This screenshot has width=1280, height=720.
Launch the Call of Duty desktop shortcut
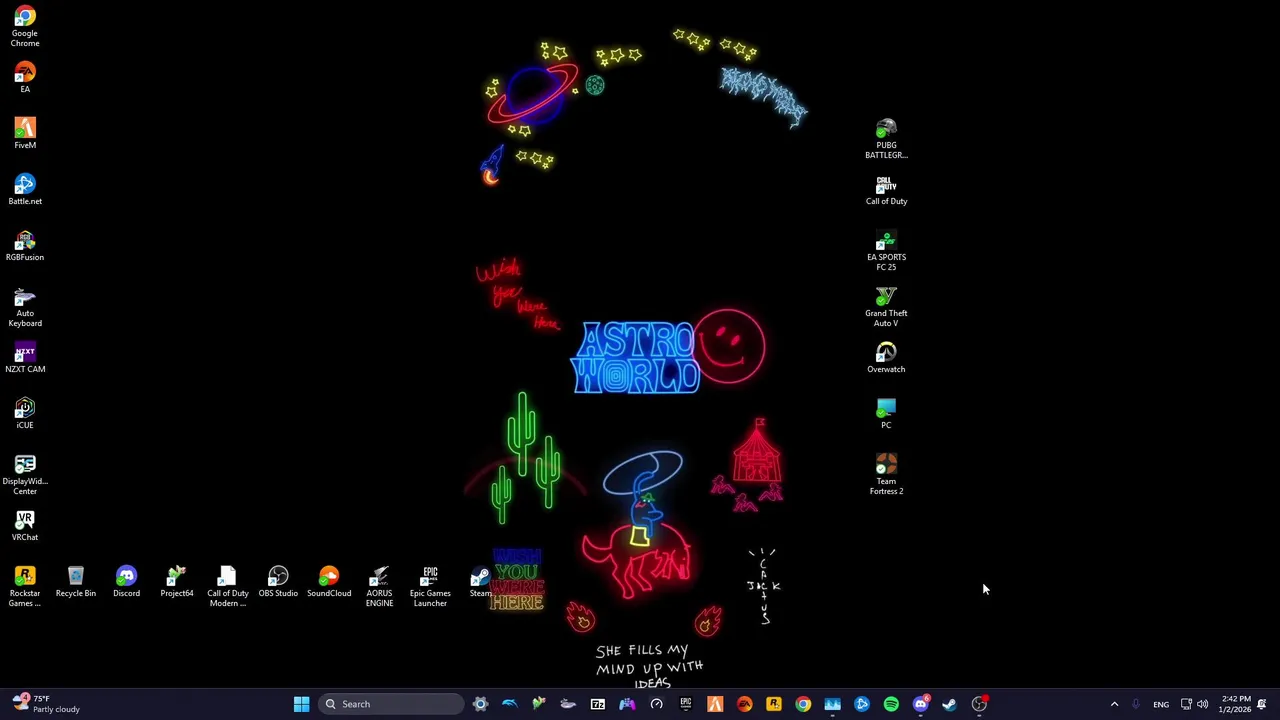886,190
